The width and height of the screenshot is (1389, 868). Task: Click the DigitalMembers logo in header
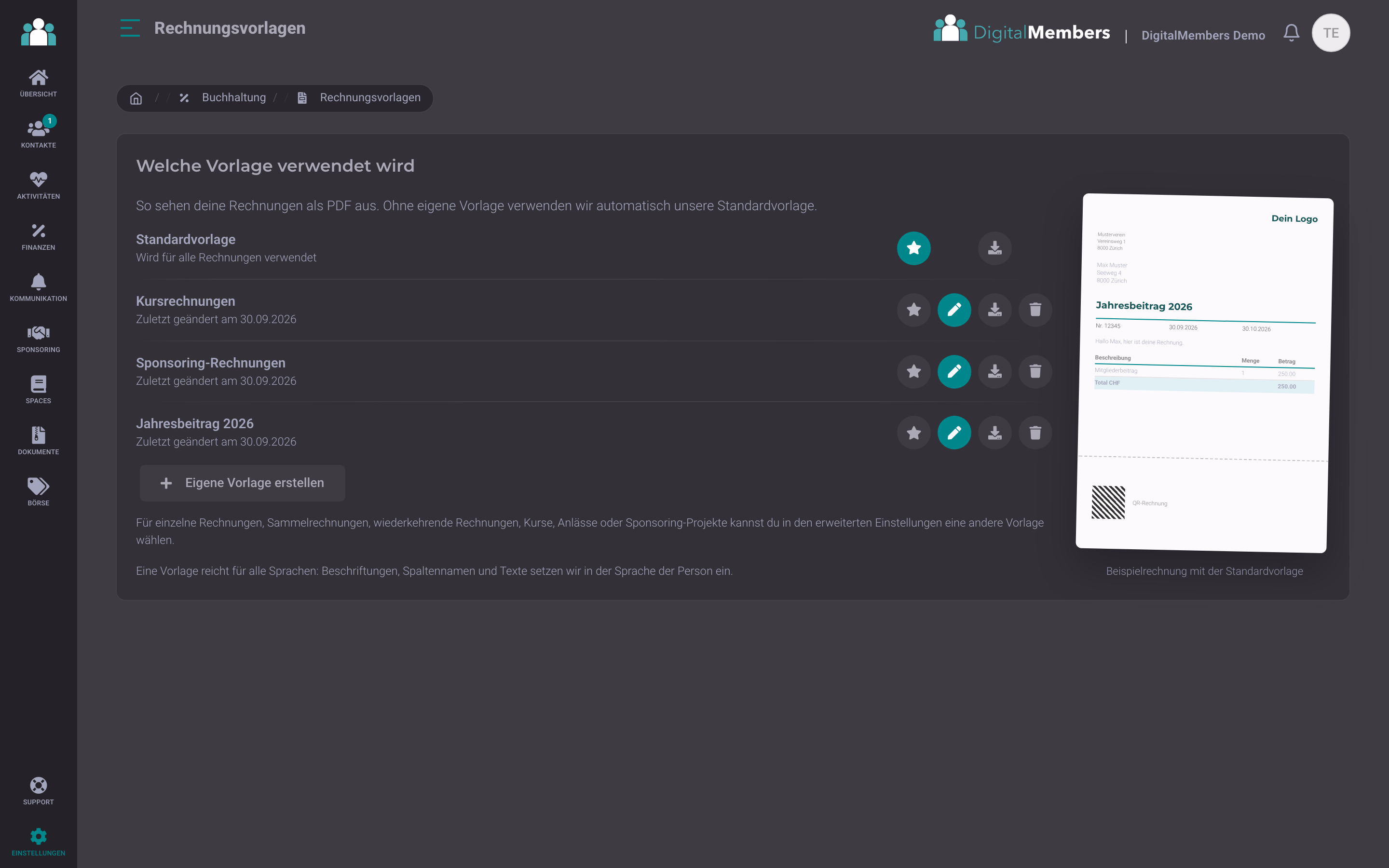tap(1021, 30)
